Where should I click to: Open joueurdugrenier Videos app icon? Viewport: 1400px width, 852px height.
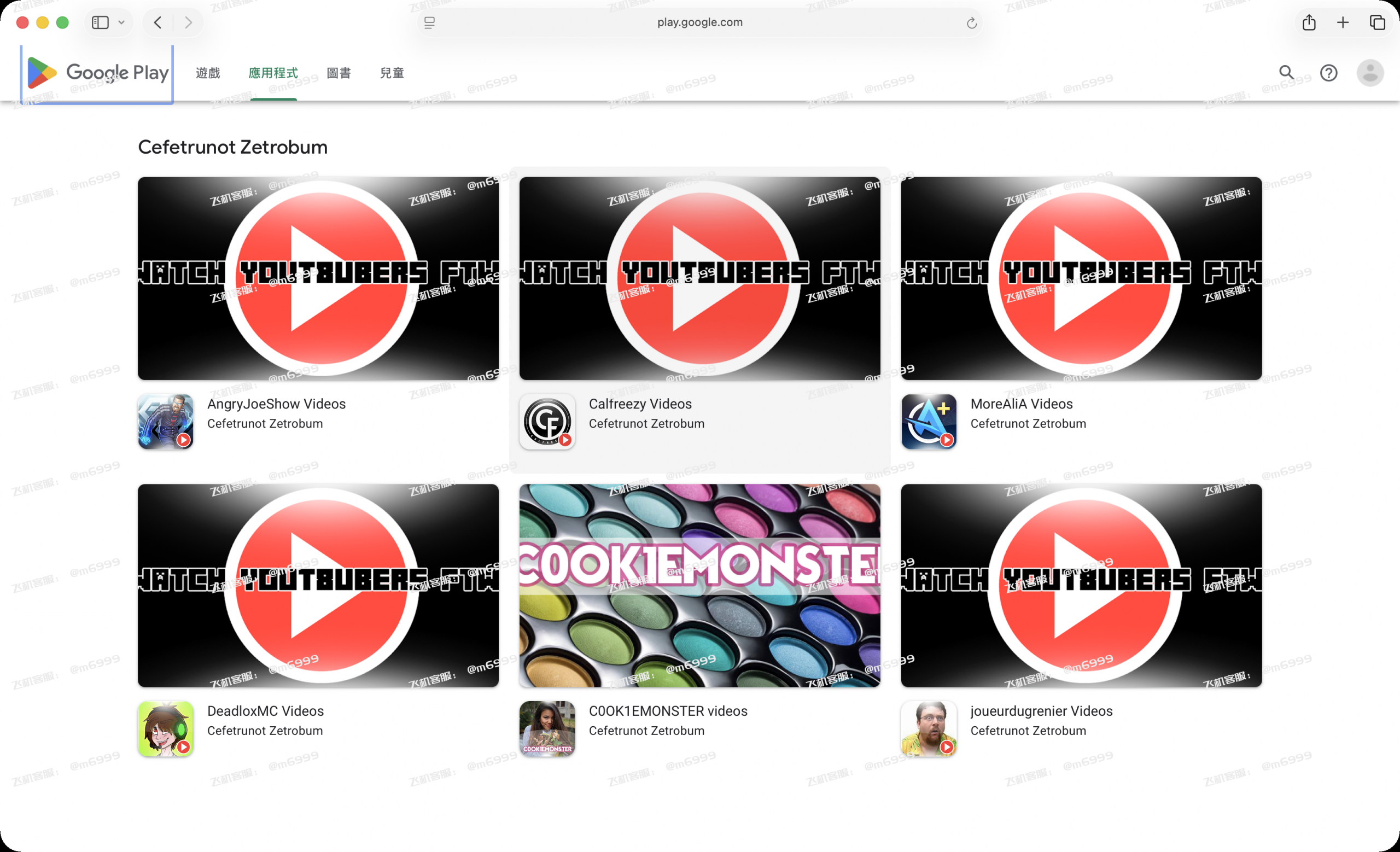[929, 729]
